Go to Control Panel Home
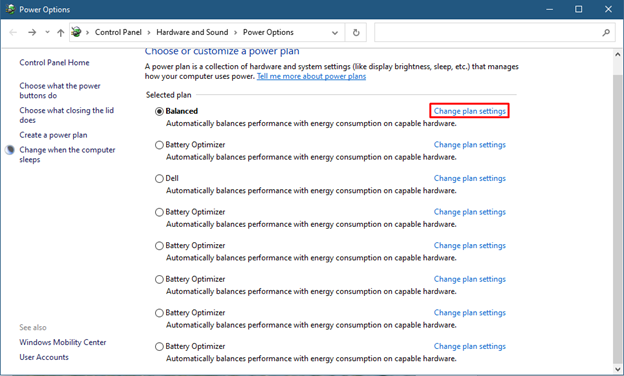Image resolution: width=624 pixels, height=376 pixels. pos(55,62)
